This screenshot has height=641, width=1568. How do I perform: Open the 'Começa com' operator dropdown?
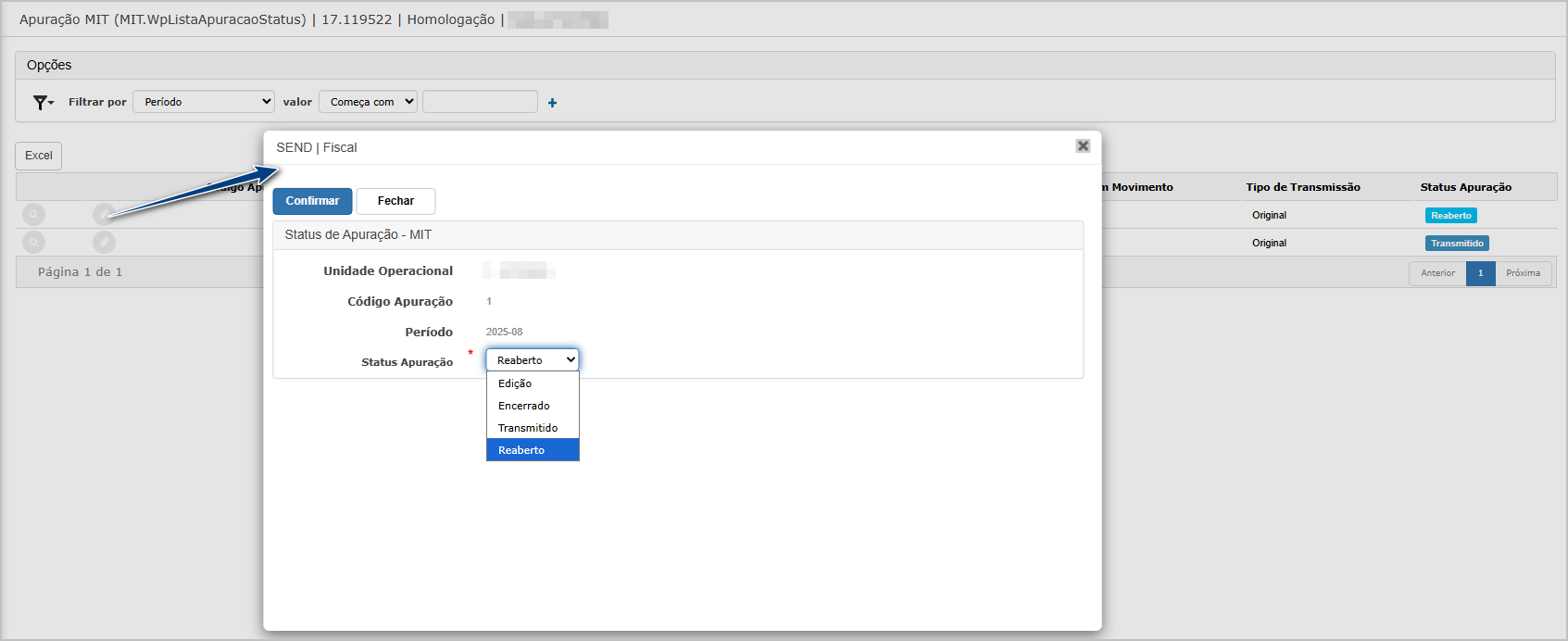point(368,102)
